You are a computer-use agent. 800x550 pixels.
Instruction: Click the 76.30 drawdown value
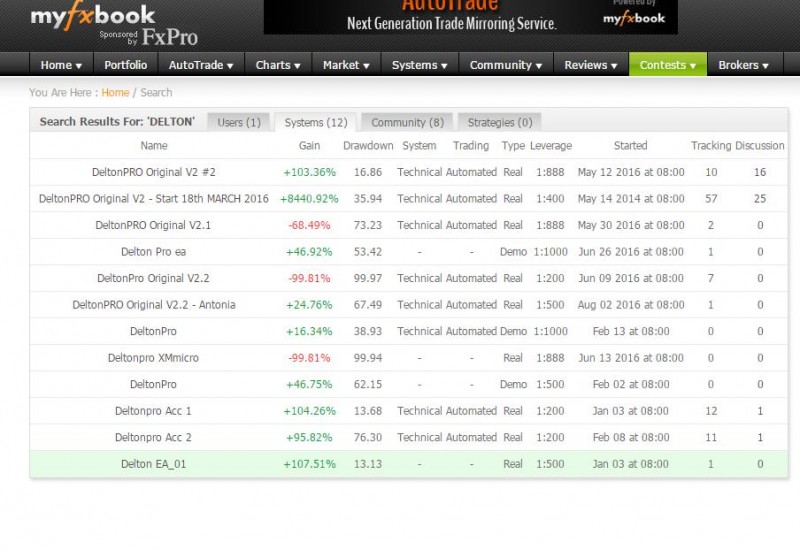[x=368, y=437]
